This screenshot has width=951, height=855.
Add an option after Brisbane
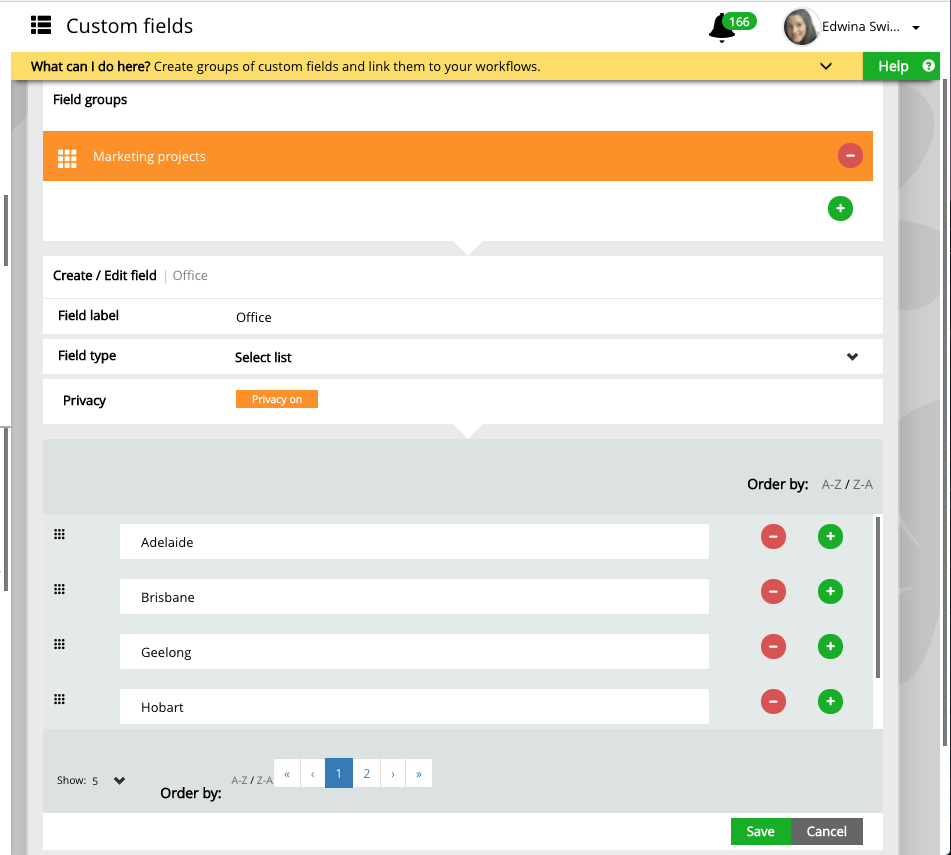pos(830,591)
